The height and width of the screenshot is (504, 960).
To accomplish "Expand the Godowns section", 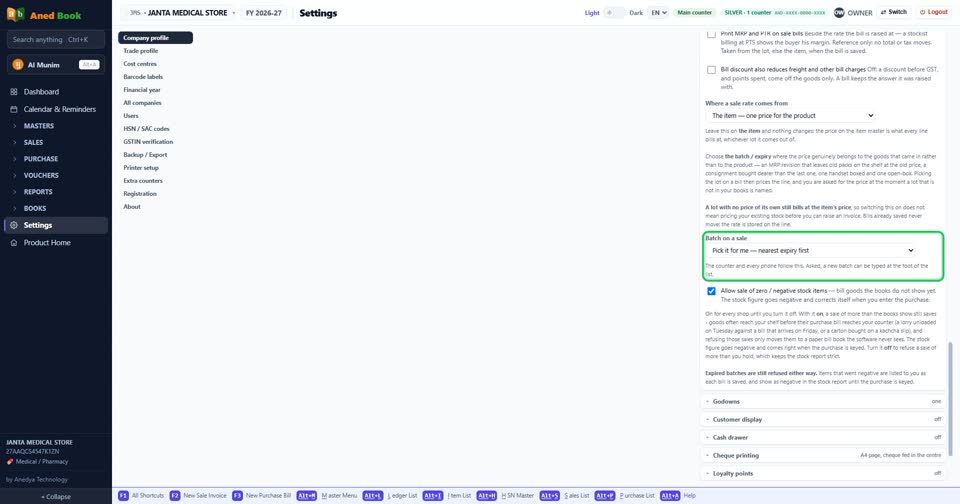I will [823, 402].
